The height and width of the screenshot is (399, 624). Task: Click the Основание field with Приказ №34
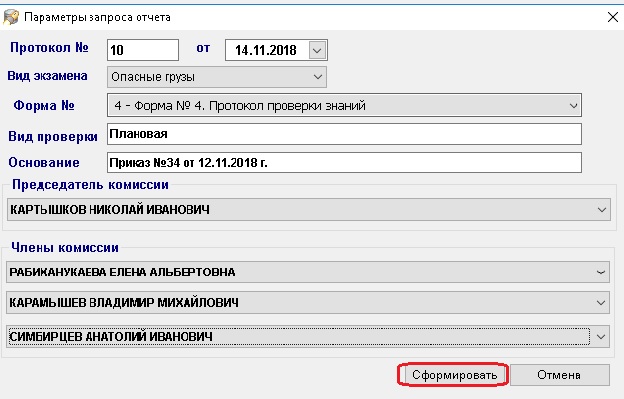coord(344,163)
